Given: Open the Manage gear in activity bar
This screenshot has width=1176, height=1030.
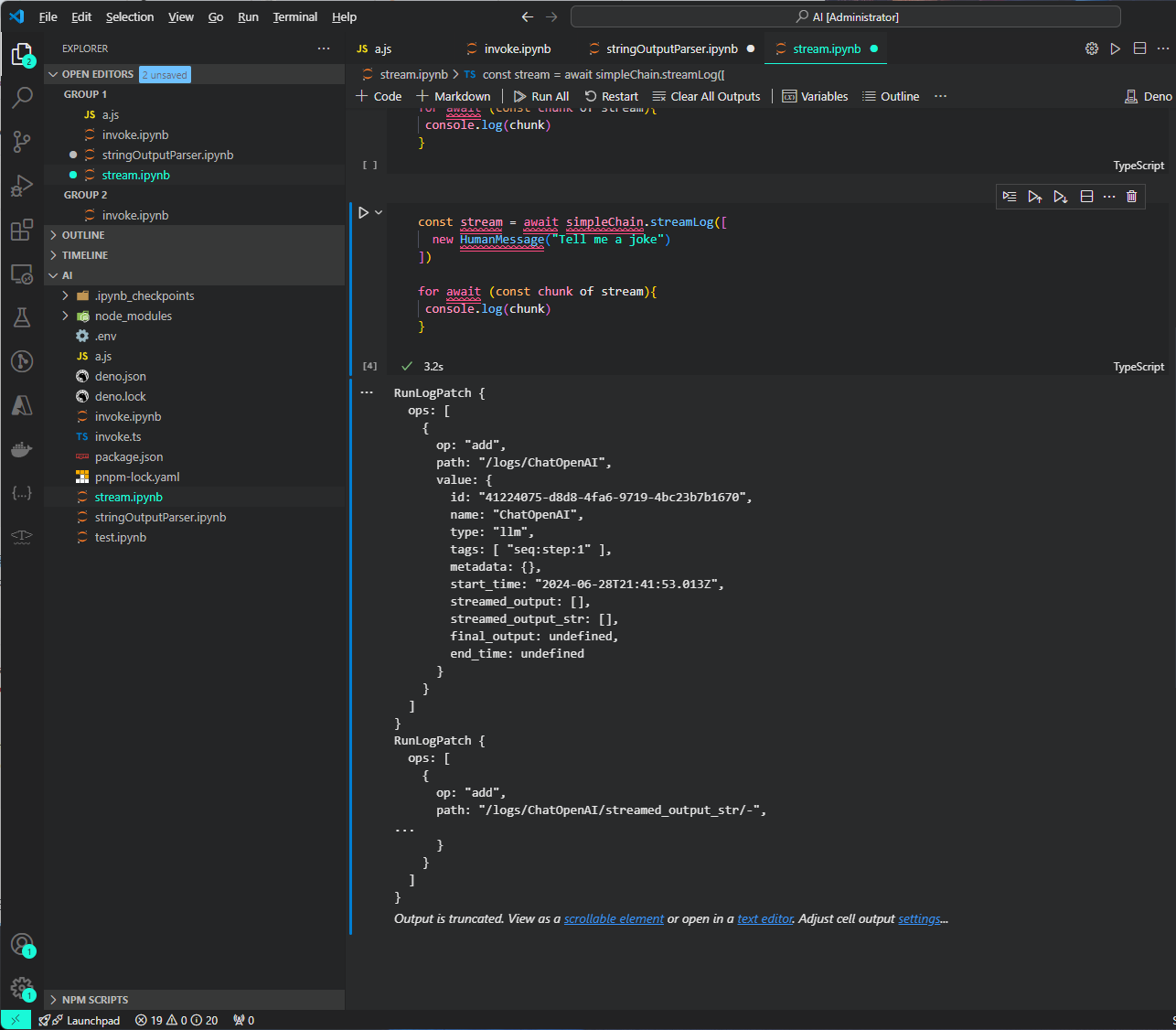Looking at the screenshot, I should point(22,988).
